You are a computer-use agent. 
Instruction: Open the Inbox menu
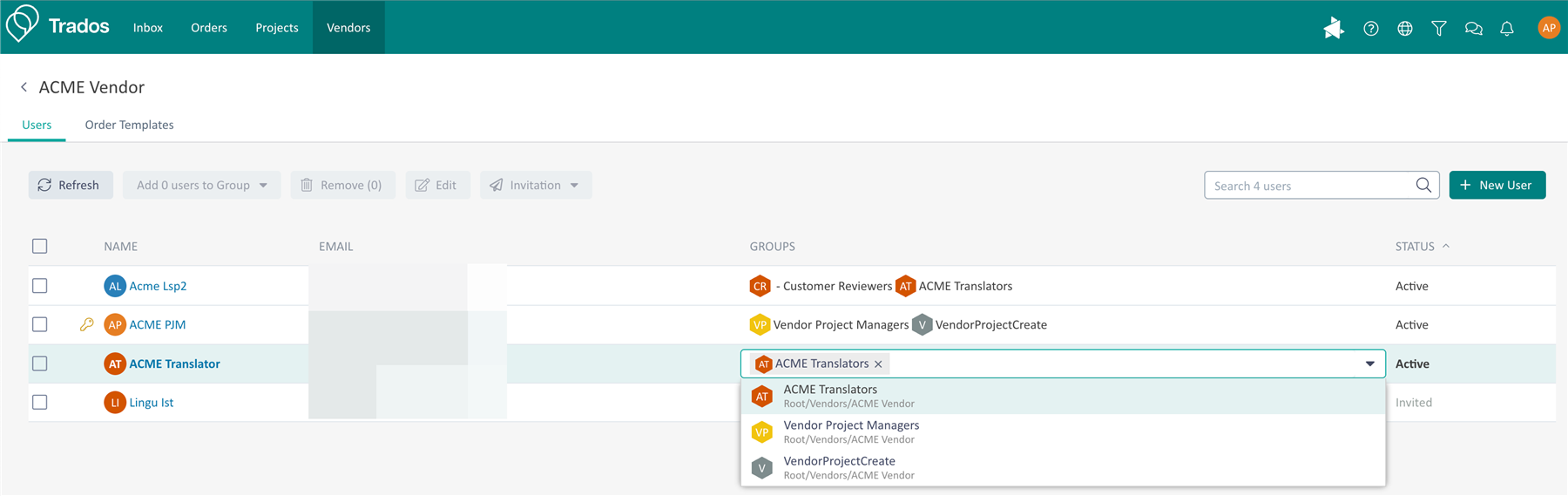(148, 28)
